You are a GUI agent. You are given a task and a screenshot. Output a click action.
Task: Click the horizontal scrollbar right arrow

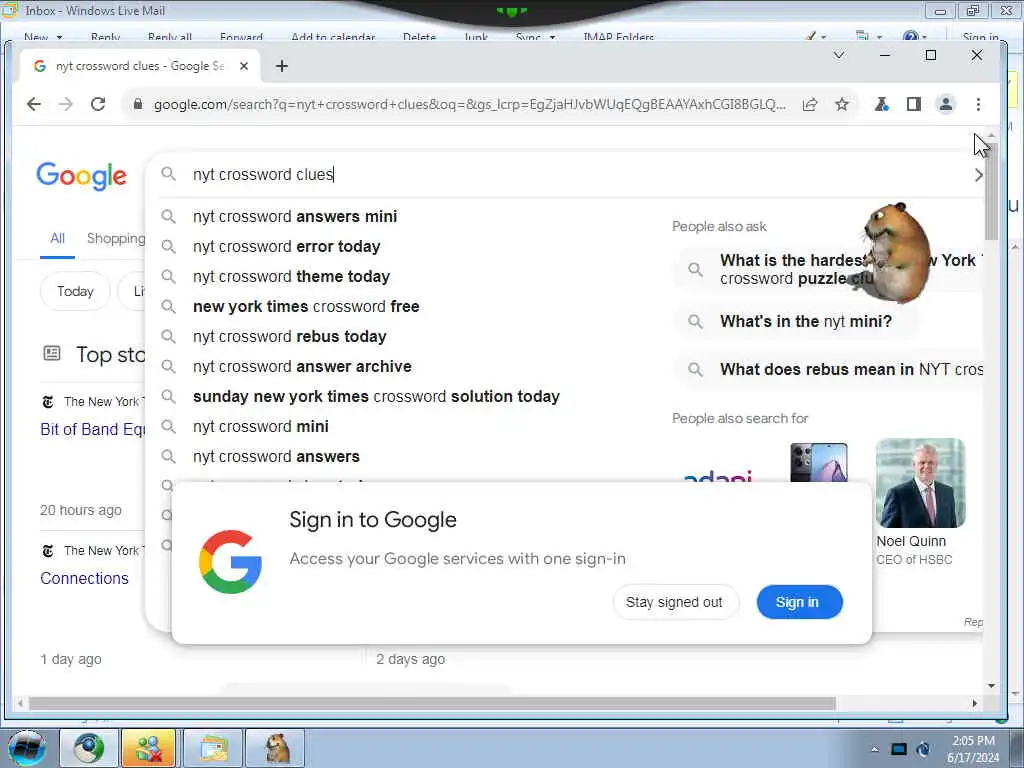pyautogui.click(x=975, y=703)
